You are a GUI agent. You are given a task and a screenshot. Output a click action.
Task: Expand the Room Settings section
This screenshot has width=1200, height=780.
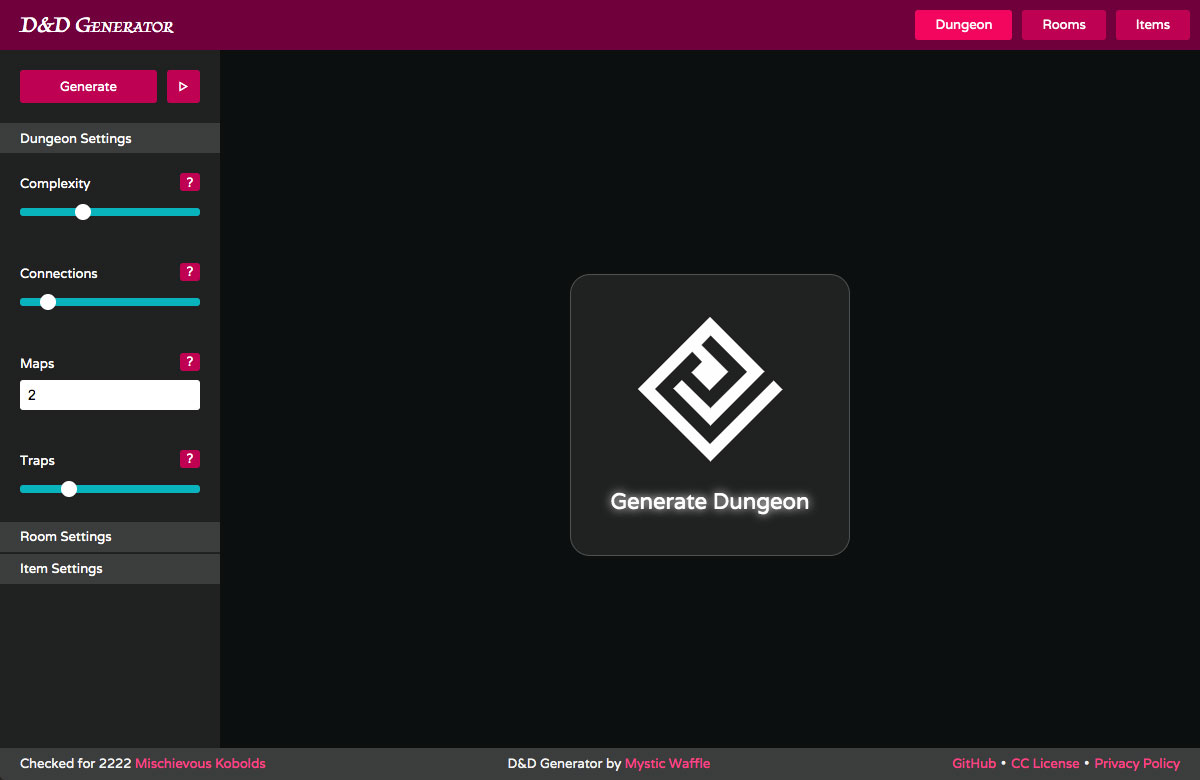point(110,536)
